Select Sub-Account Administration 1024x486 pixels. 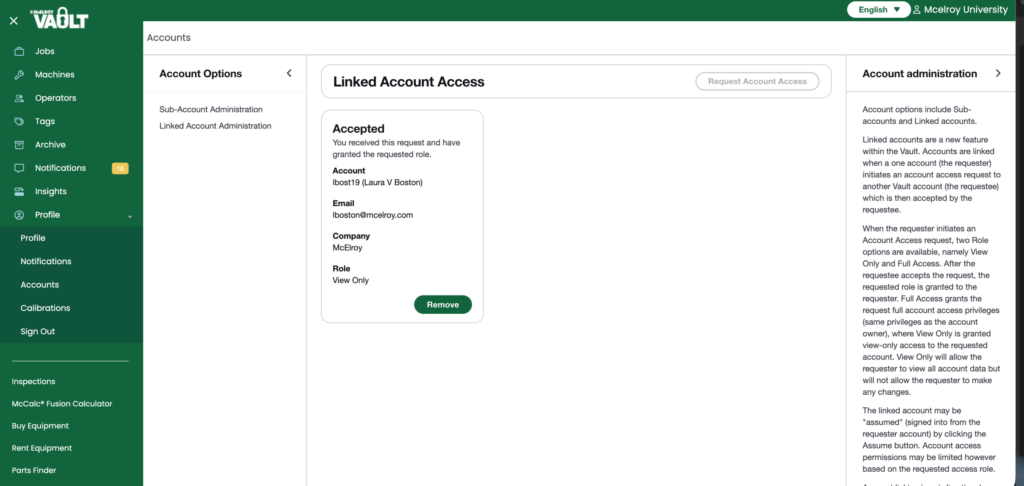click(x=211, y=109)
